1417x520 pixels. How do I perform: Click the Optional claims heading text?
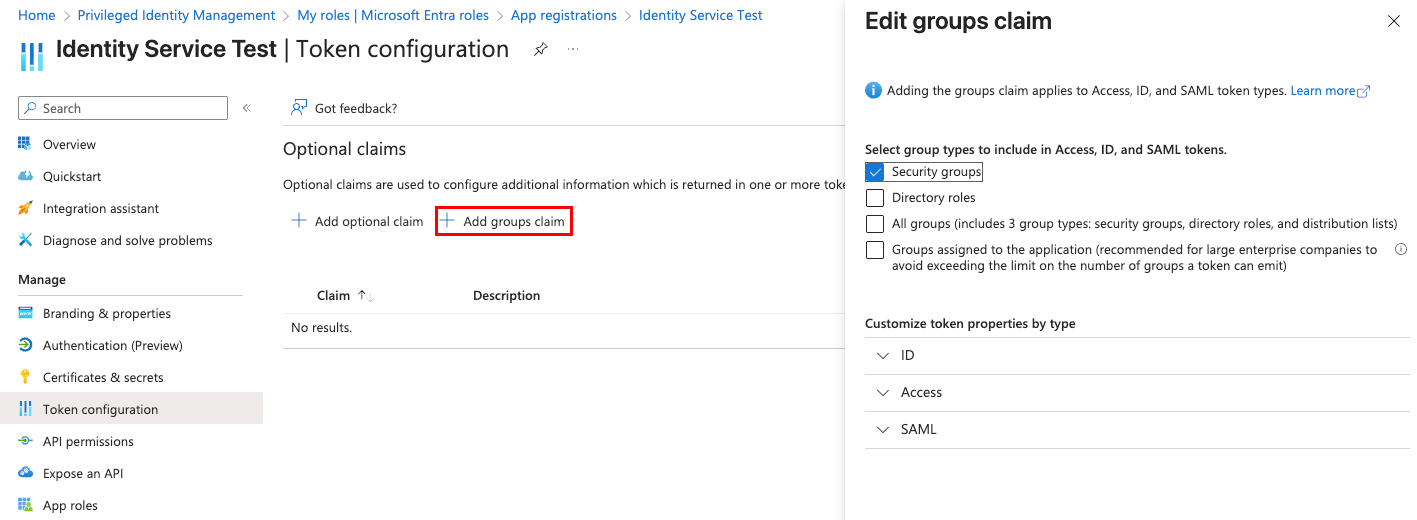point(344,149)
